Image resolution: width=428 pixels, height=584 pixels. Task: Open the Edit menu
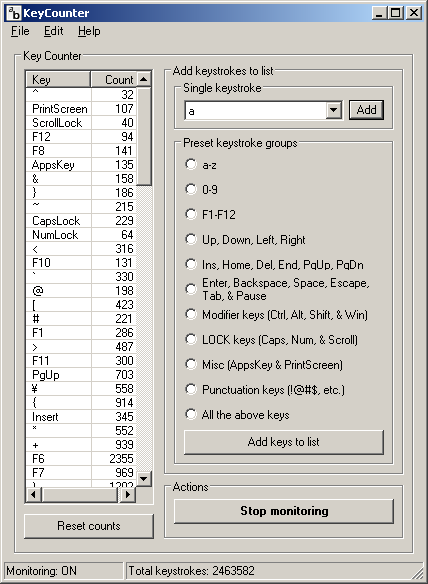(54, 31)
